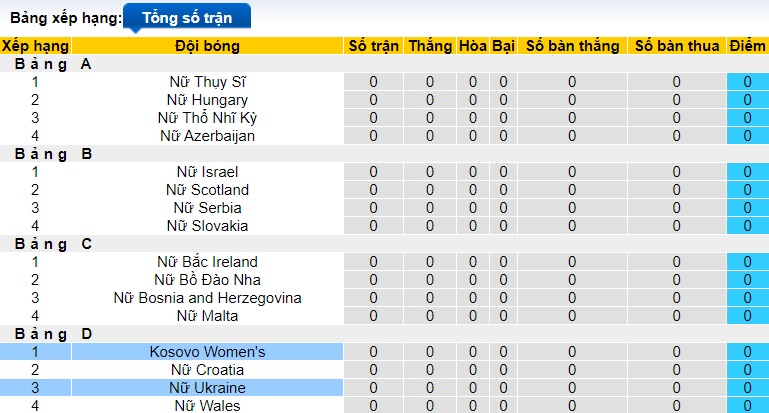This screenshot has width=769, height=413.
Task: Click the Số bàn thắng column header
Action: [x=572, y=46]
